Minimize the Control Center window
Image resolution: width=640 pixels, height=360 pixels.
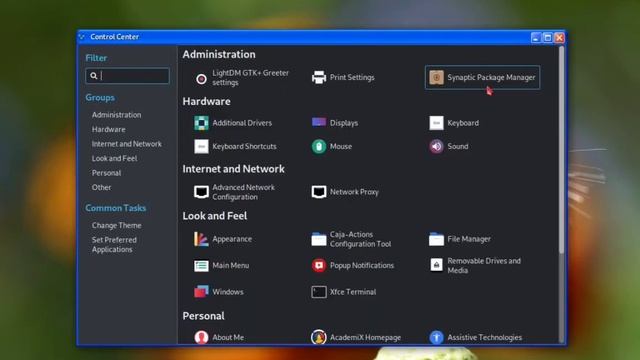536,38
